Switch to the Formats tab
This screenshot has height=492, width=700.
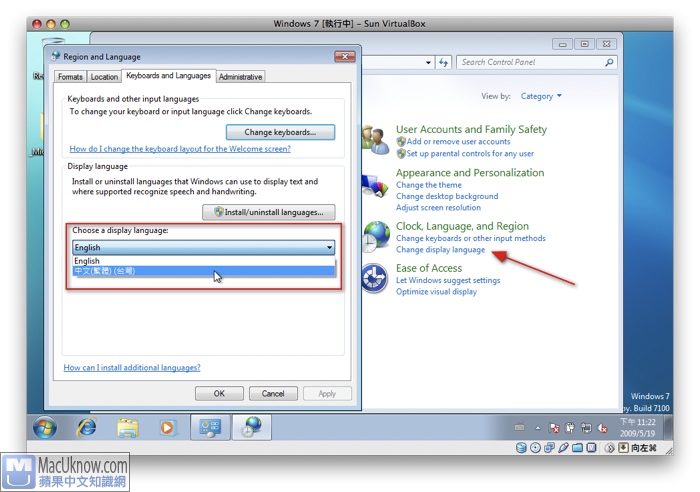coord(71,77)
